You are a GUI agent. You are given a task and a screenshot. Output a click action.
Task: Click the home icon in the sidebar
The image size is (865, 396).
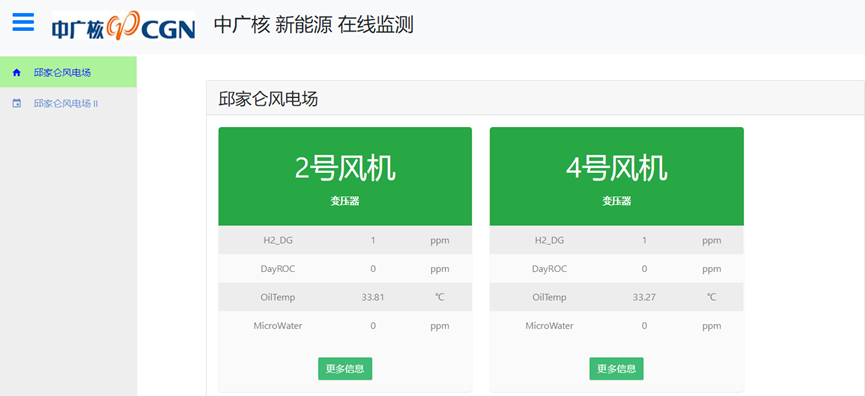pyautogui.click(x=17, y=72)
